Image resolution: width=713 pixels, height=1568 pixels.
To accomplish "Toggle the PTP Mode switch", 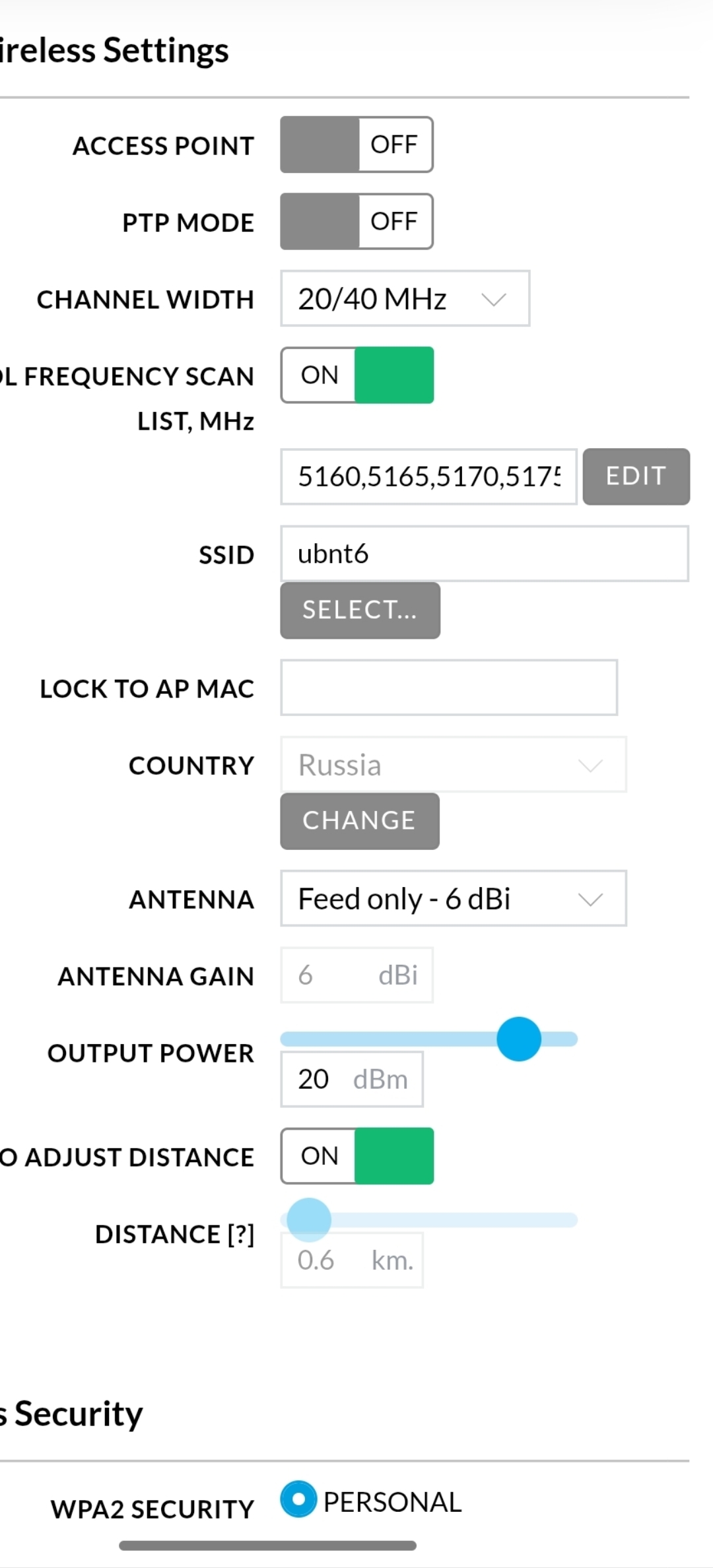I will (356, 221).
